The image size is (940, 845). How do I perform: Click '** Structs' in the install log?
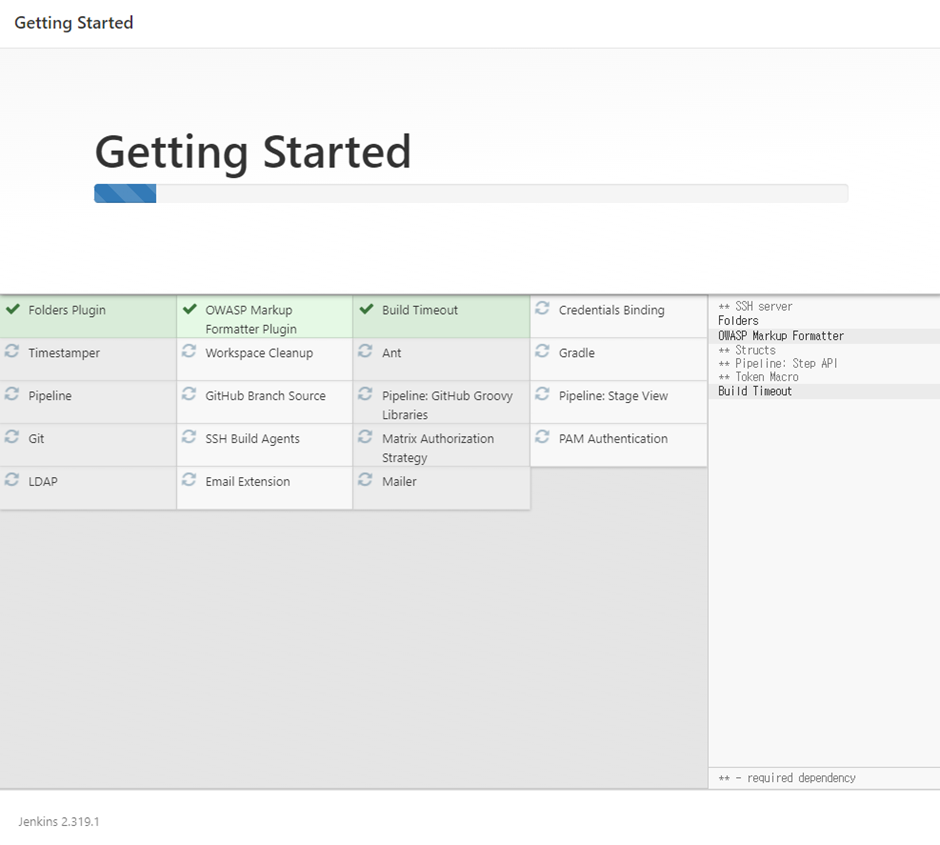tap(747, 350)
